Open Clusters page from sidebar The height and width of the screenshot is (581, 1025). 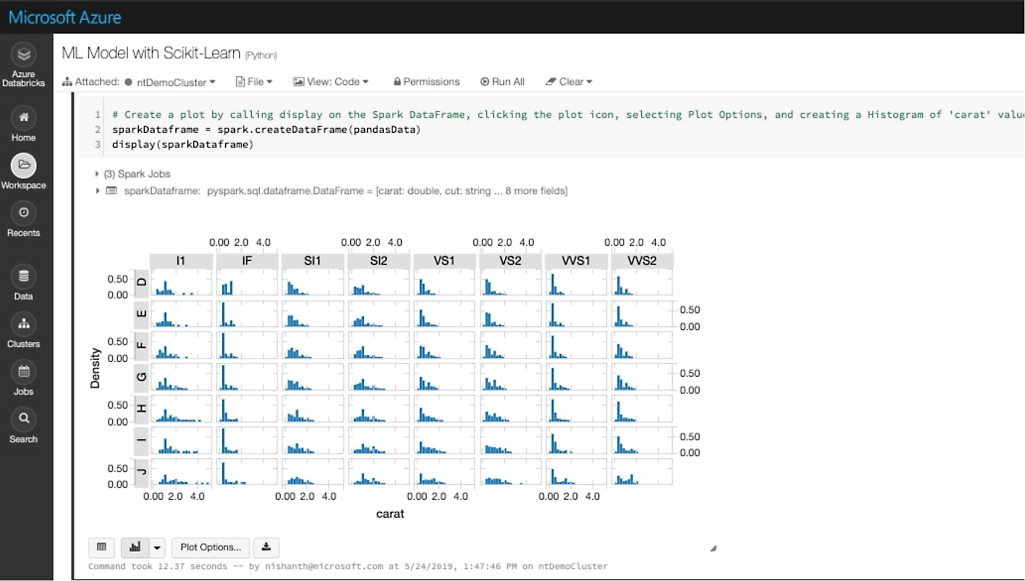[24, 324]
